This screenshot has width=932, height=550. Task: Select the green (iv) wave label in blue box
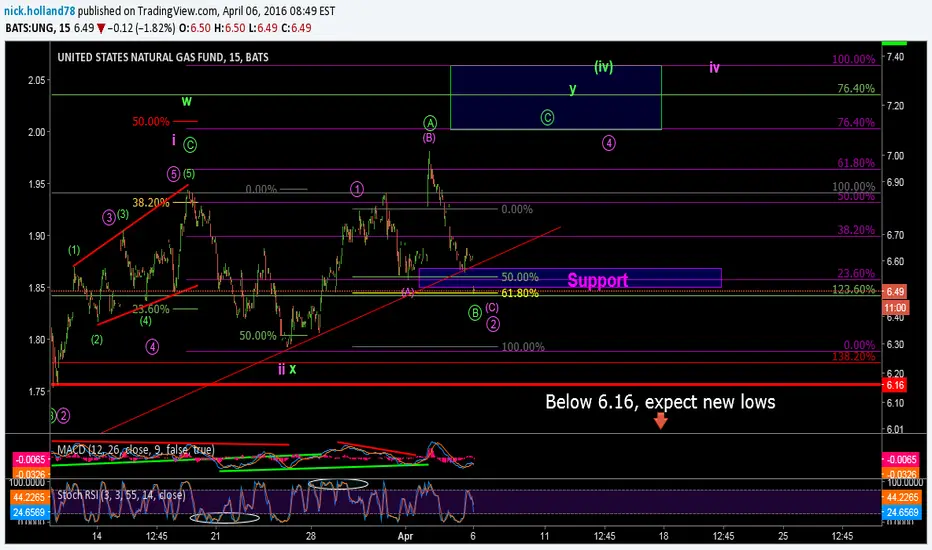(x=603, y=67)
